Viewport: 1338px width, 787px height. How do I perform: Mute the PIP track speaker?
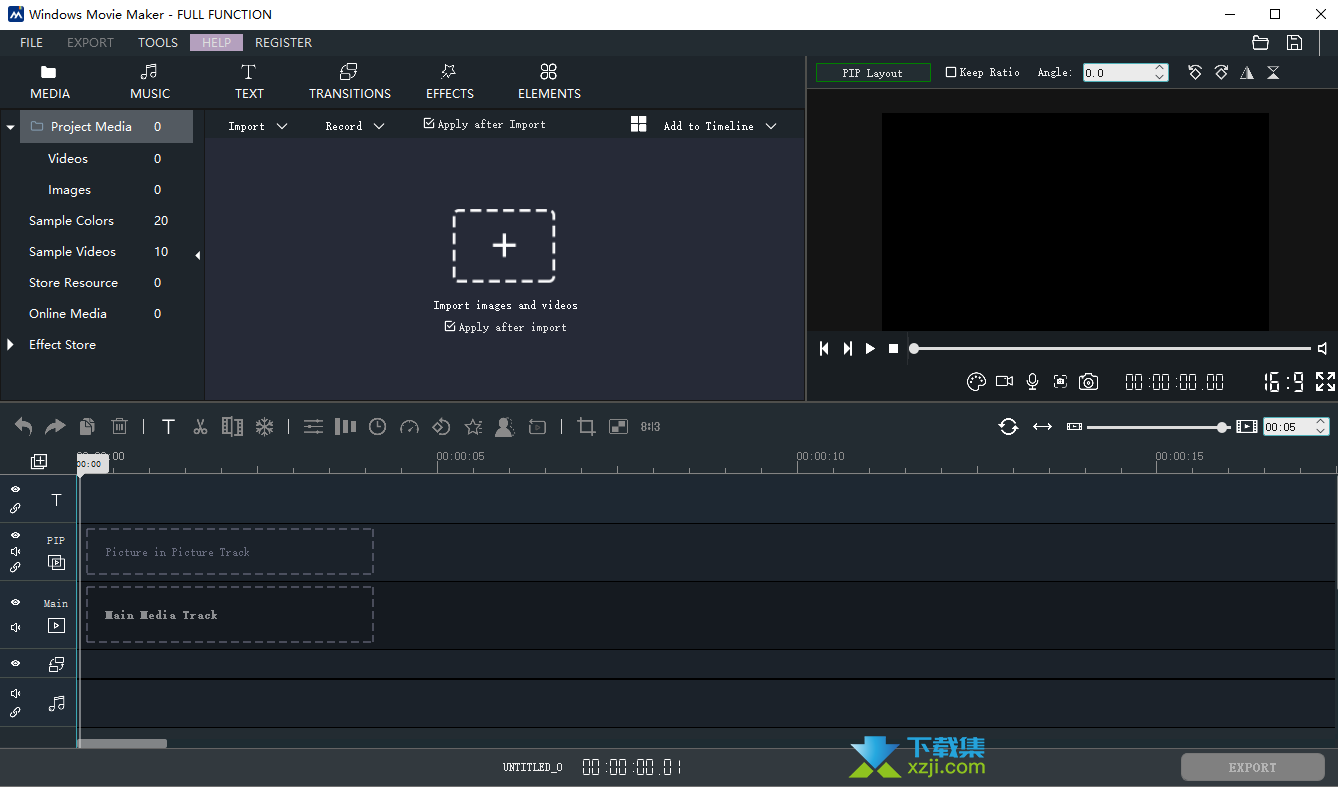point(15,551)
